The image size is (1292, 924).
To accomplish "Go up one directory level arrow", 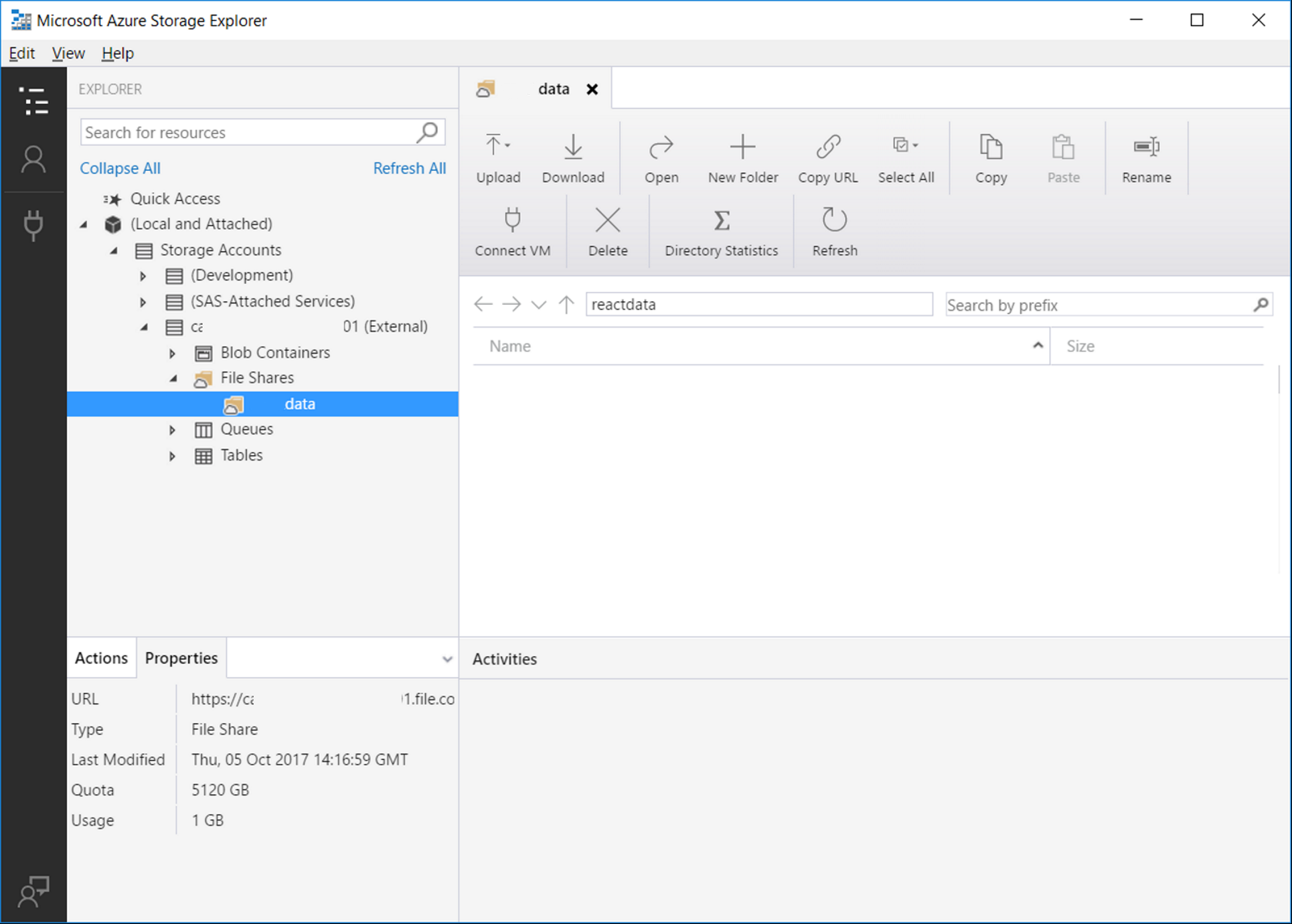I will point(566,305).
